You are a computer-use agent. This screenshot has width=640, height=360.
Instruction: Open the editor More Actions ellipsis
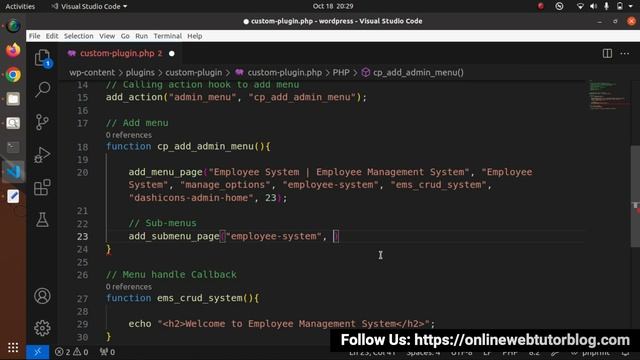[x=624, y=53]
